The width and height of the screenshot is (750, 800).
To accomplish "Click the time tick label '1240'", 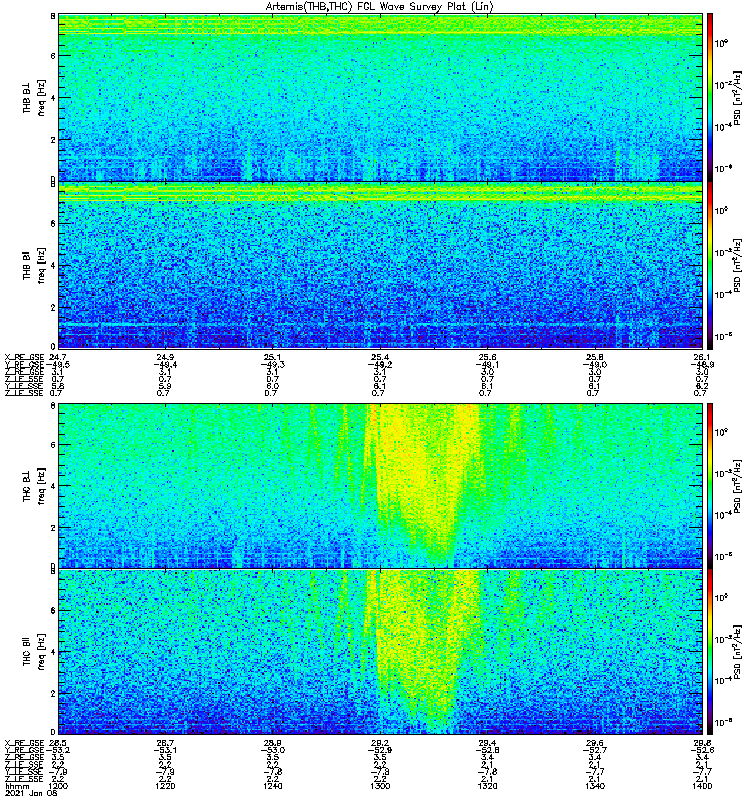I will tap(272, 786).
